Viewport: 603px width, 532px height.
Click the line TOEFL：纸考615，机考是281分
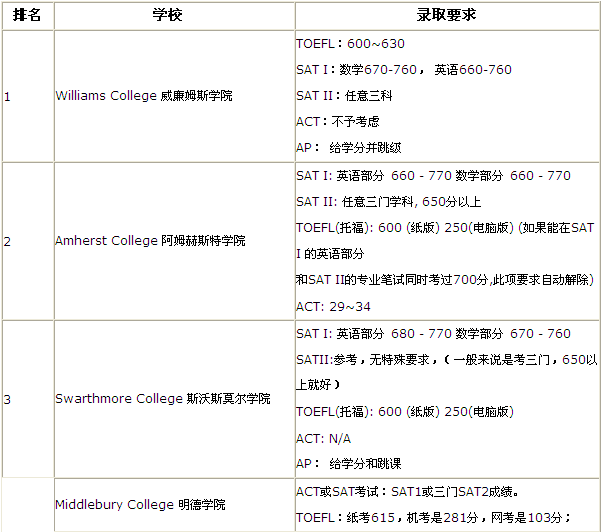(434, 518)
